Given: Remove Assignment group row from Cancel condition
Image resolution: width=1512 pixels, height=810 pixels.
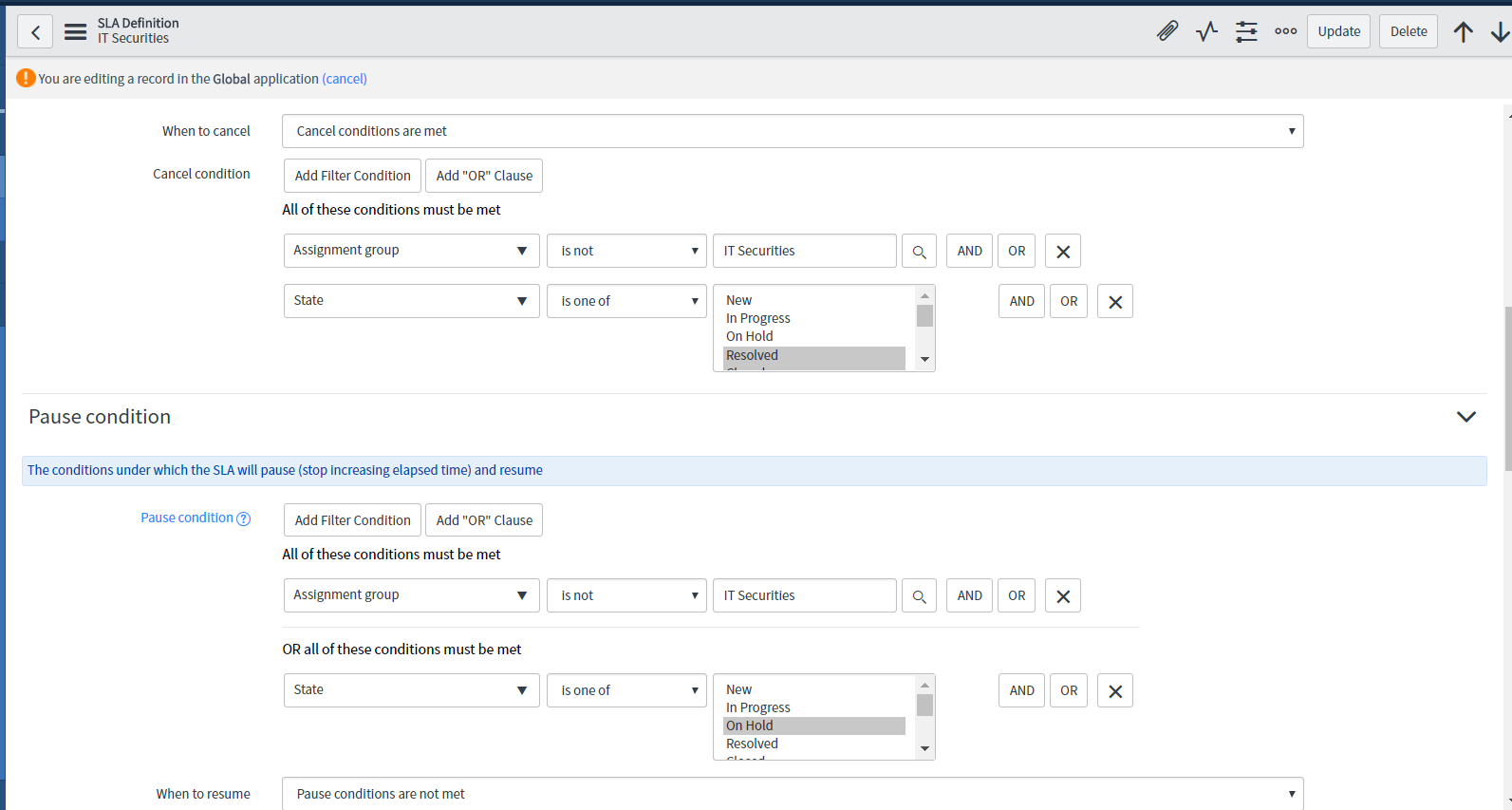Looking at the screenshot, I should (x=1063, y=252).
